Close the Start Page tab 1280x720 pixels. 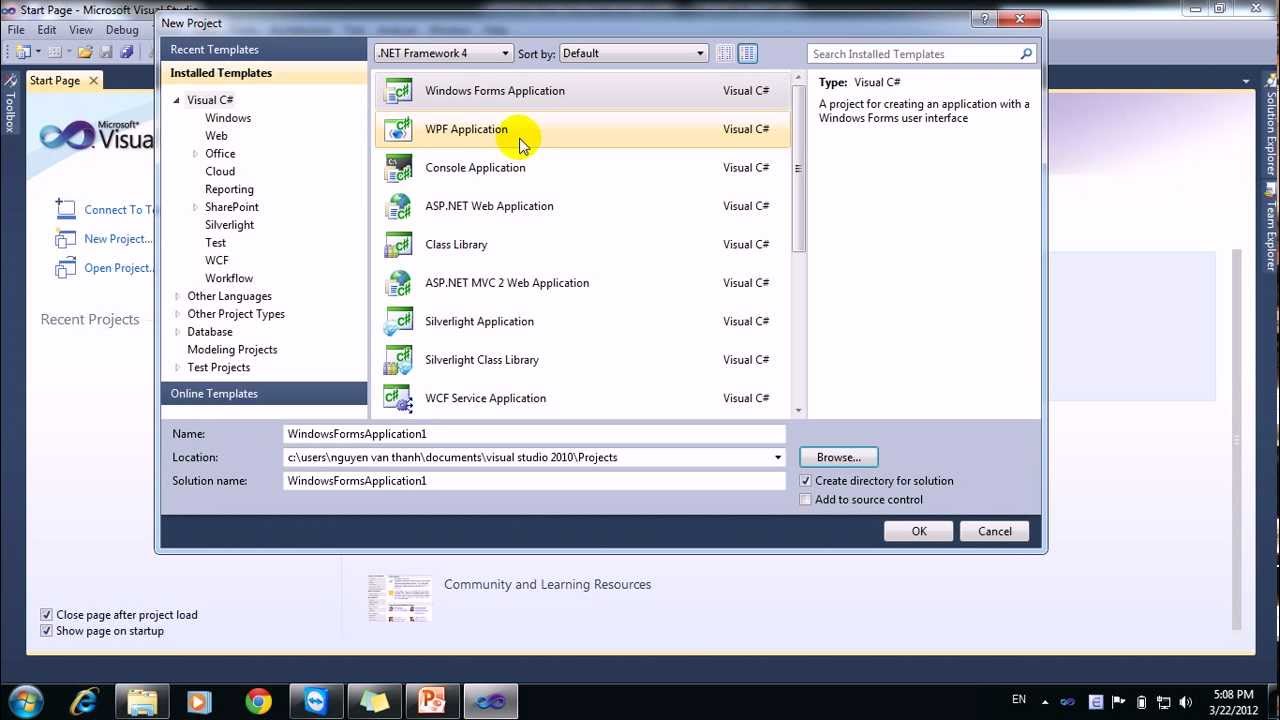click(x=93, y=81)
